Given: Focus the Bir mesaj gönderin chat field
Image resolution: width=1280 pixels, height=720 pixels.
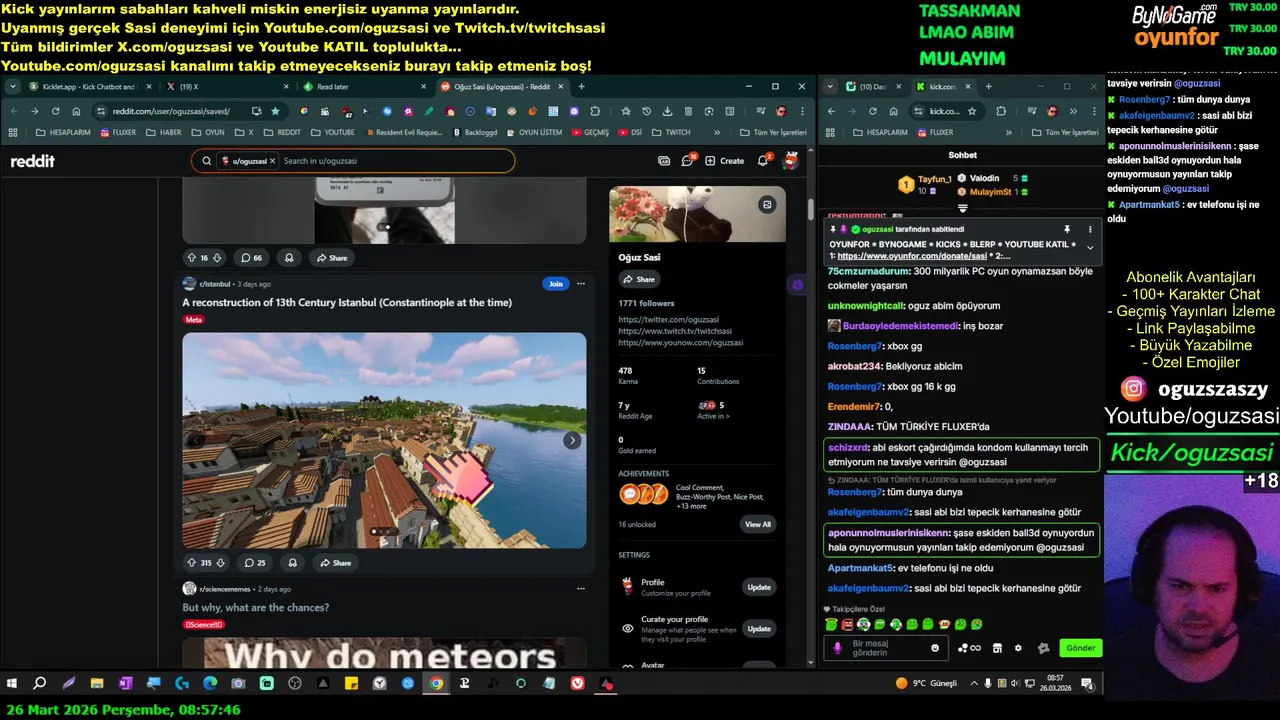Looking at the screenshot, I should click(x=885, y=648).
